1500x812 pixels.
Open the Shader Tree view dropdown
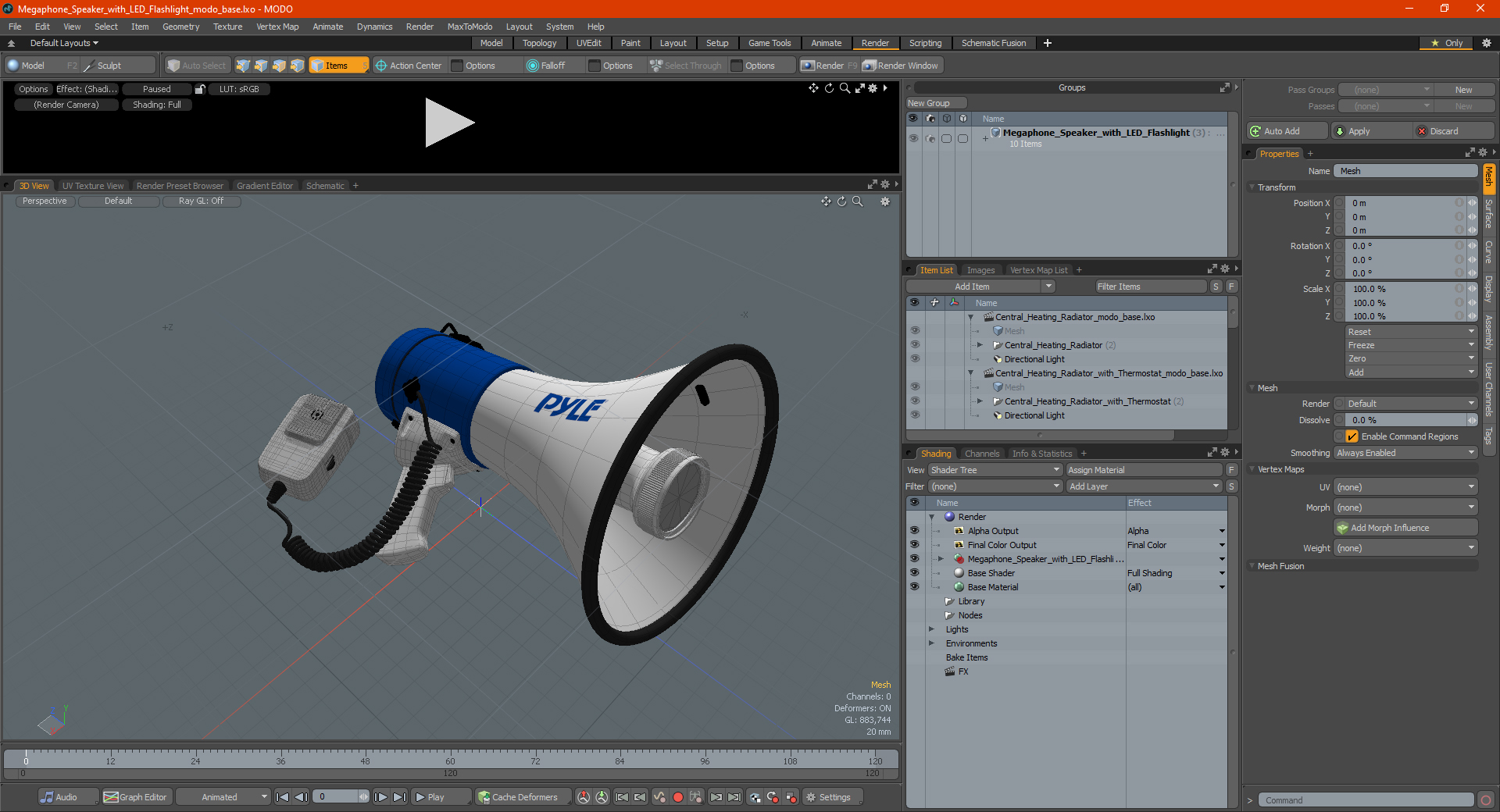(x=995, y=470)
